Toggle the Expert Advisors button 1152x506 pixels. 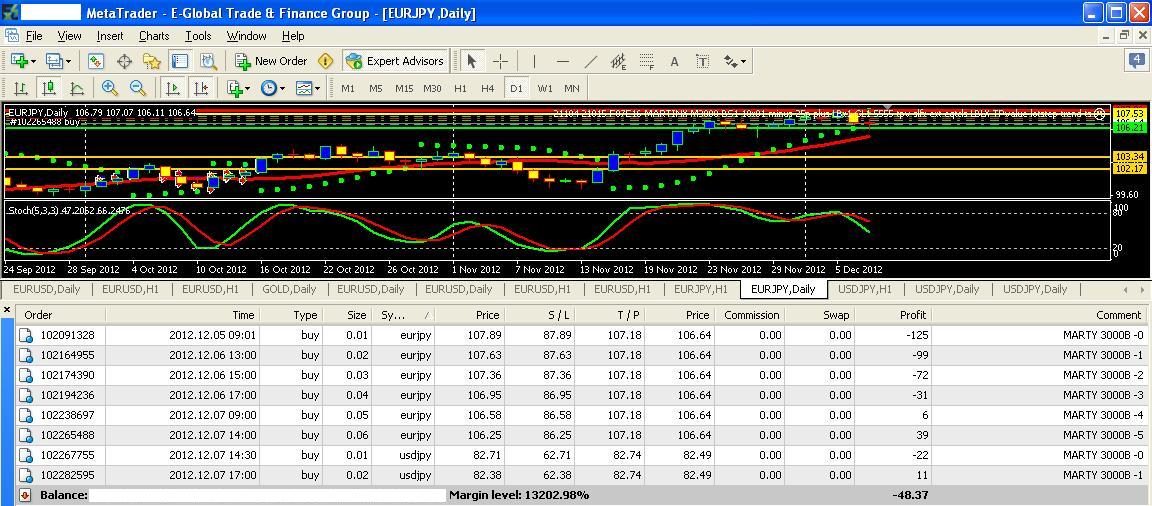(395, 61)
